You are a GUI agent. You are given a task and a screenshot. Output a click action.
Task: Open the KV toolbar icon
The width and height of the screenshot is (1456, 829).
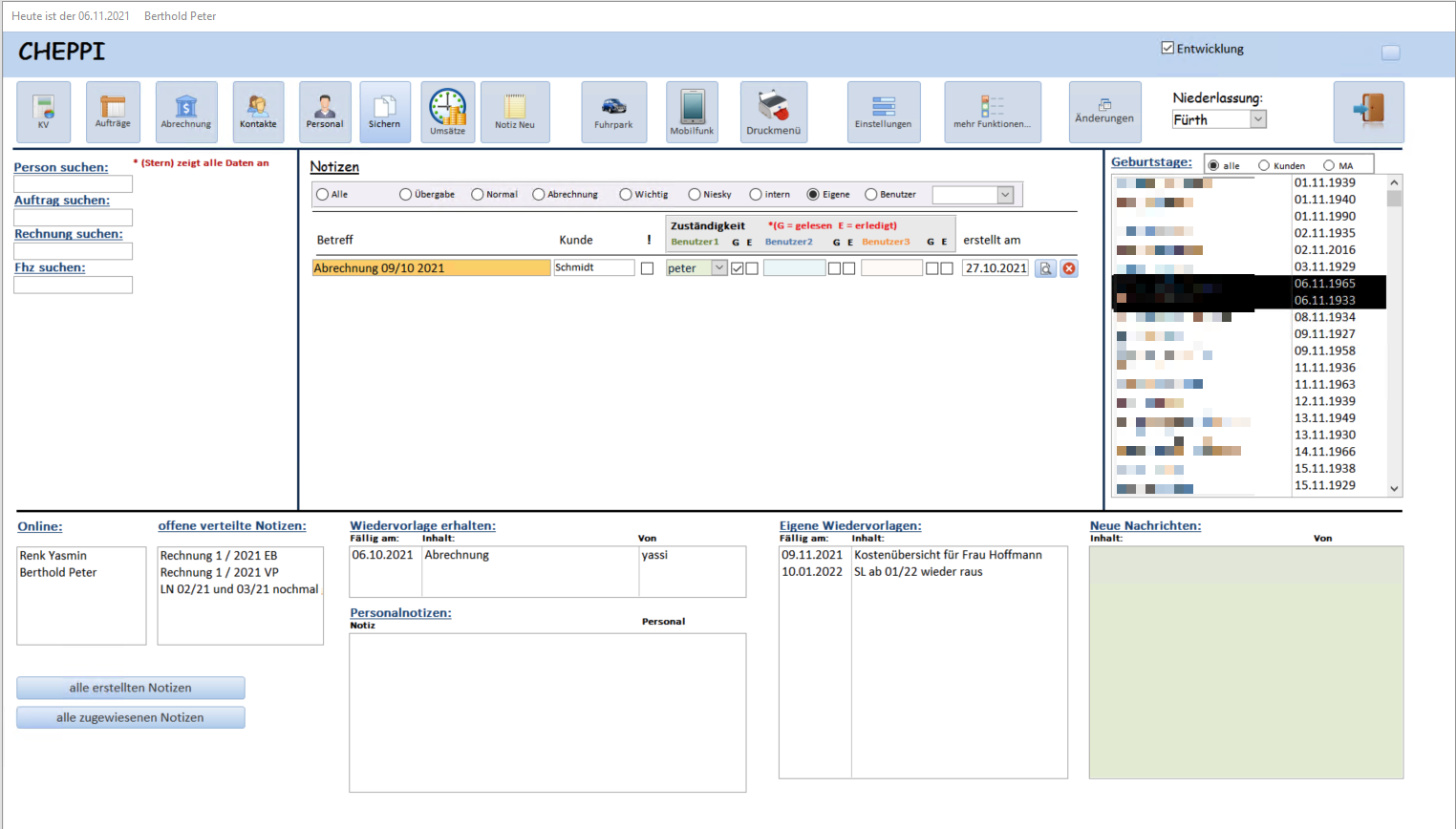click(x=43, y=112)
